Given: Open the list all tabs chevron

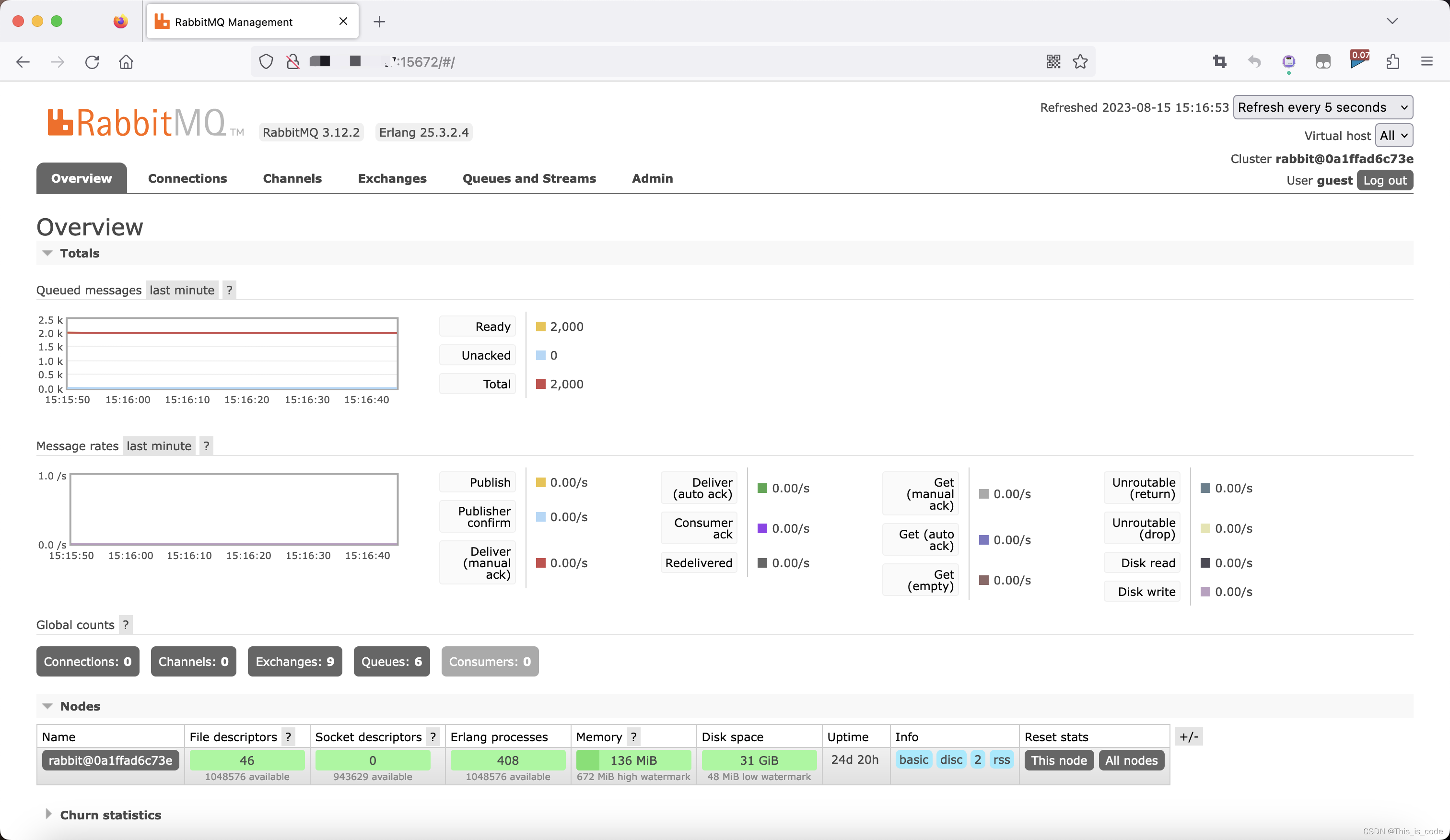Looking at the screenshot, I should coord(1392,21).
